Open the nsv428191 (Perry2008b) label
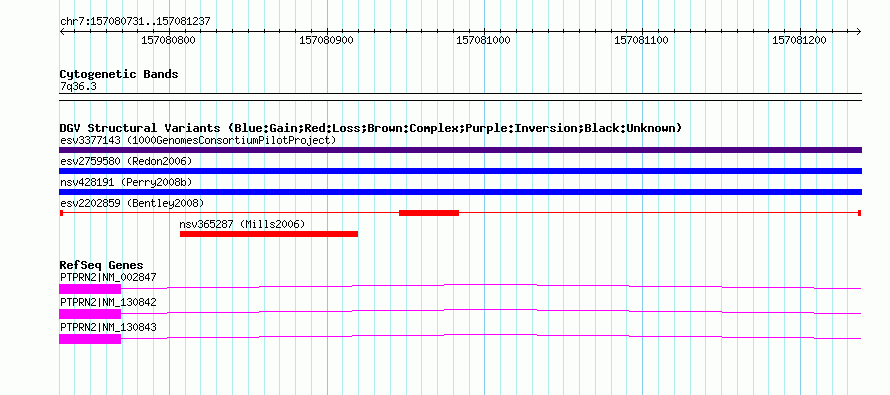 pyautogui.click(x=126, y=183)
